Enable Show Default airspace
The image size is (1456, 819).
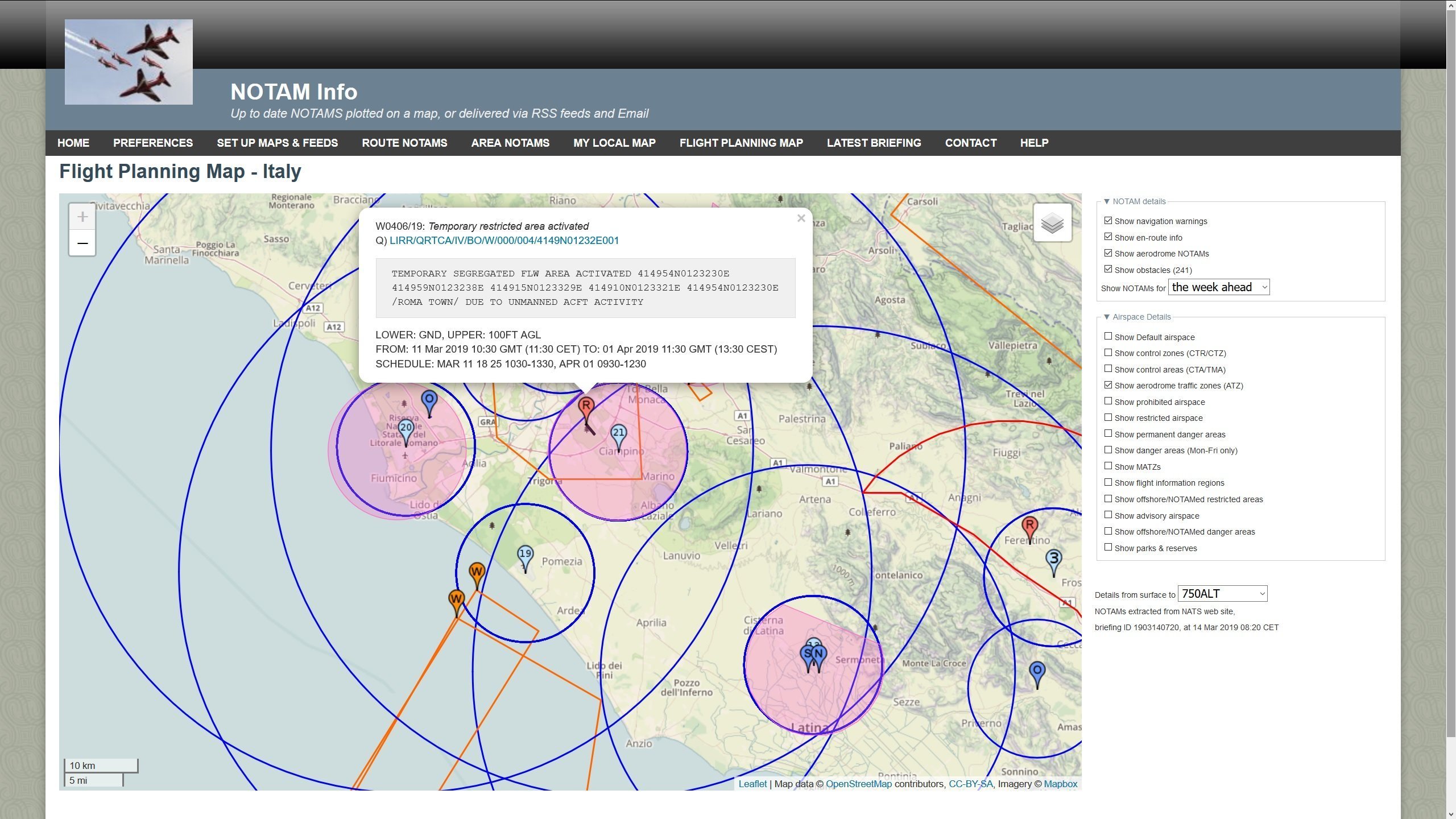1108,336
